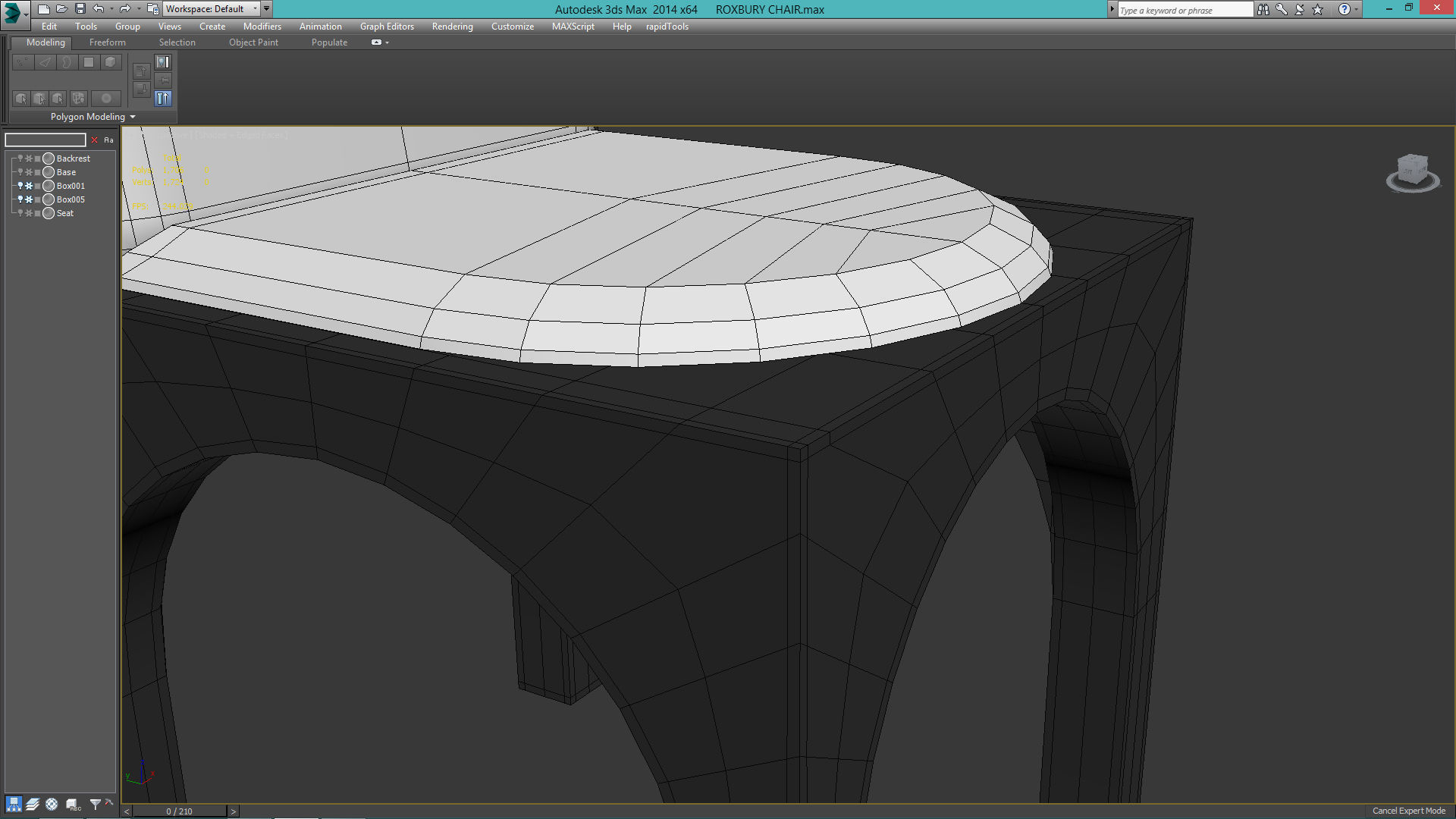Click the time slider previous frame arrow
This screenshot has width=1456, height=819.
tap(127, 811)
